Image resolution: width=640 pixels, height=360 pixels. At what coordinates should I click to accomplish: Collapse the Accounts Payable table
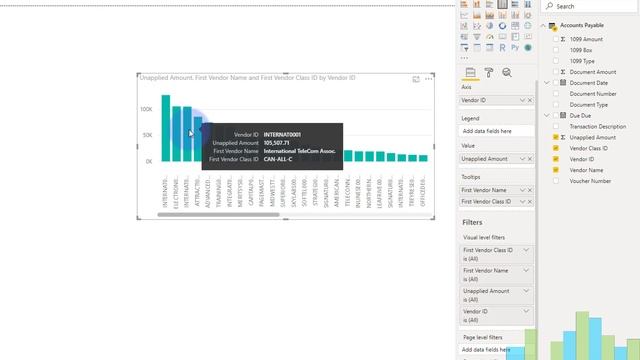click(543, 25)
